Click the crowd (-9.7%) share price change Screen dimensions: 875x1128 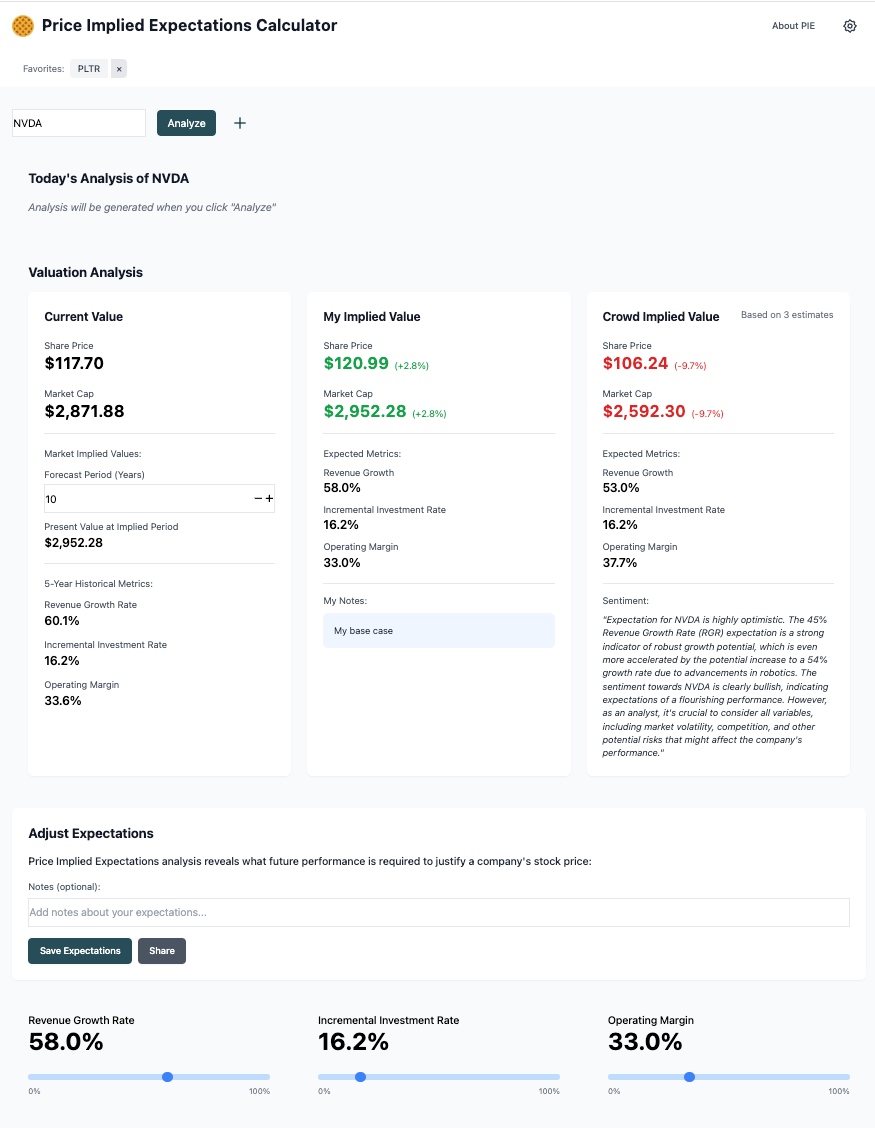point(690,366)
